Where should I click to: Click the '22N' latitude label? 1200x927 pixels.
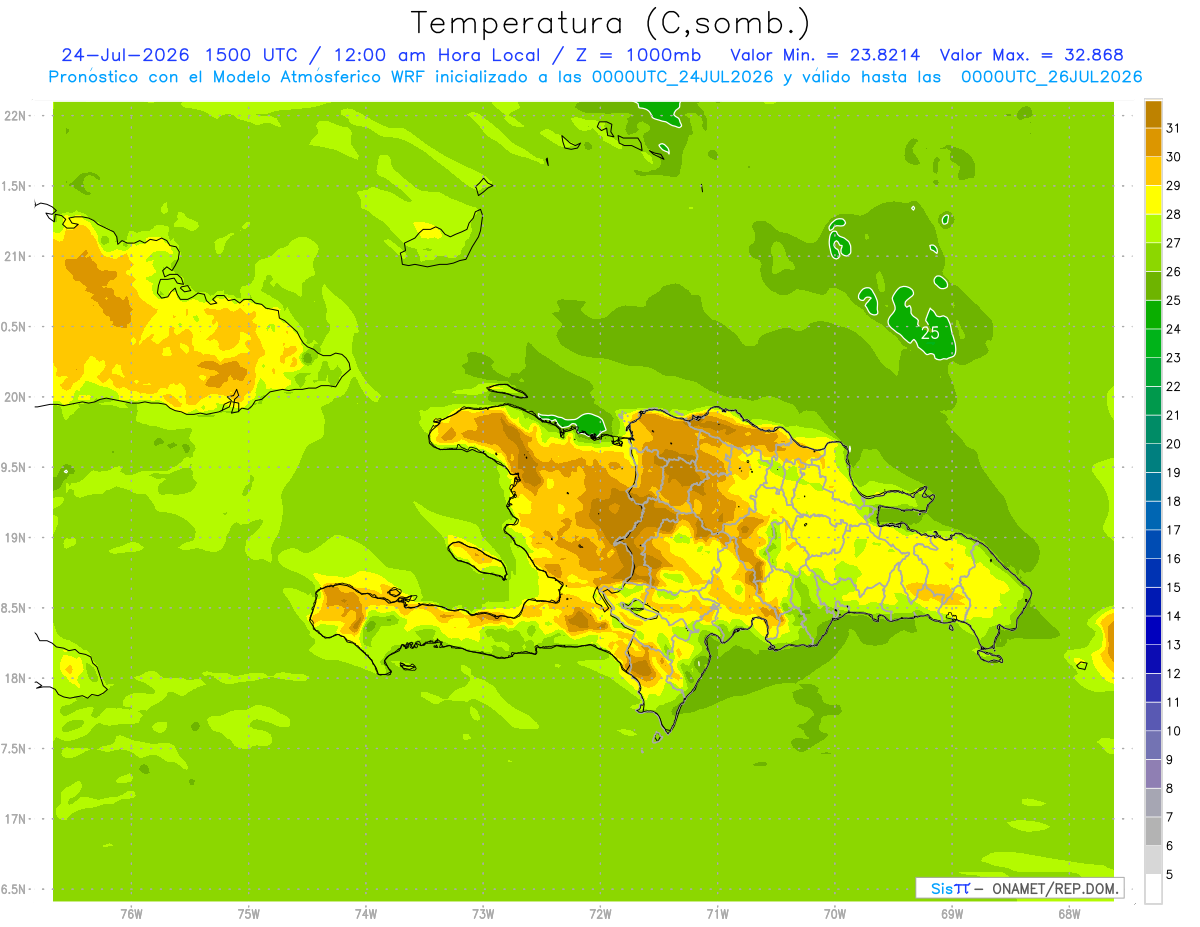coord(14,116)
